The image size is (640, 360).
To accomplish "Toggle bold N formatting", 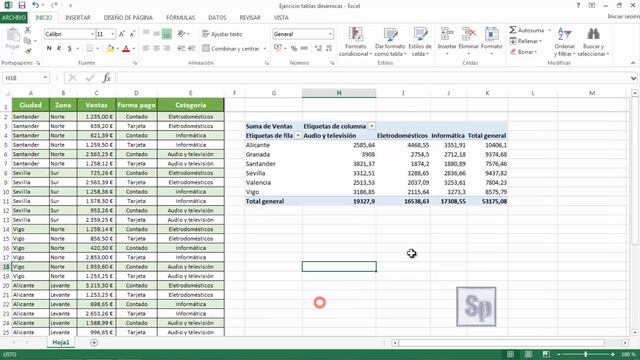I will (49, 48).
